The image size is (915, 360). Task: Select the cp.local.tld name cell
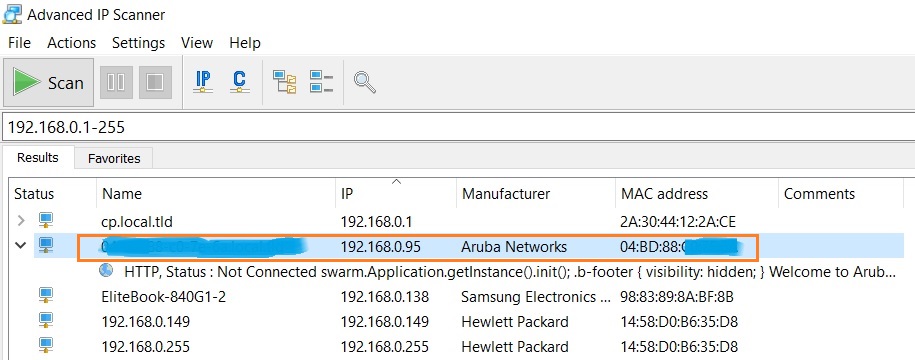pyautogui.click(x=137, y=222)
